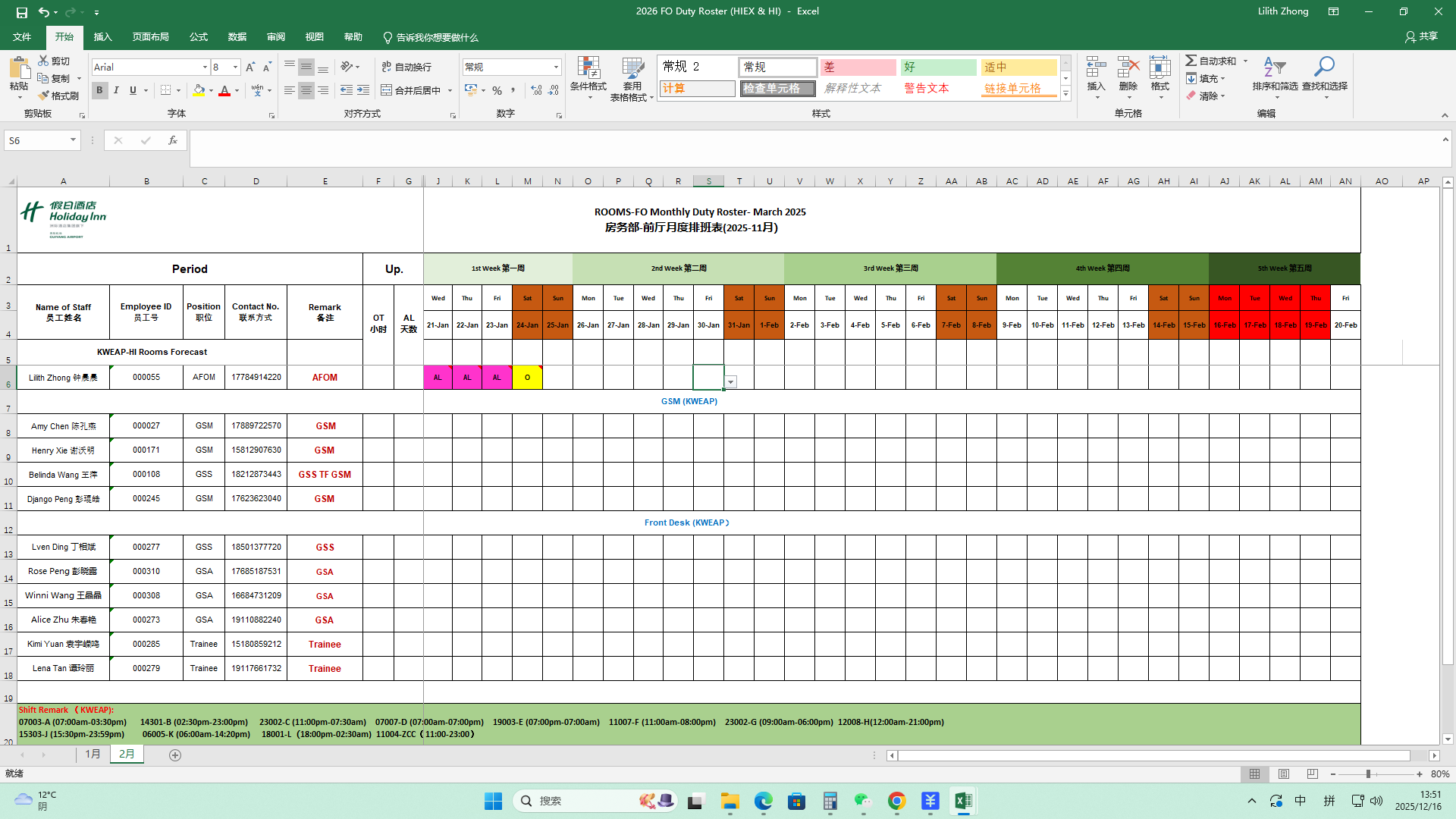Click the AutoSum (自动求和) sigma icon

(1191, 61)
